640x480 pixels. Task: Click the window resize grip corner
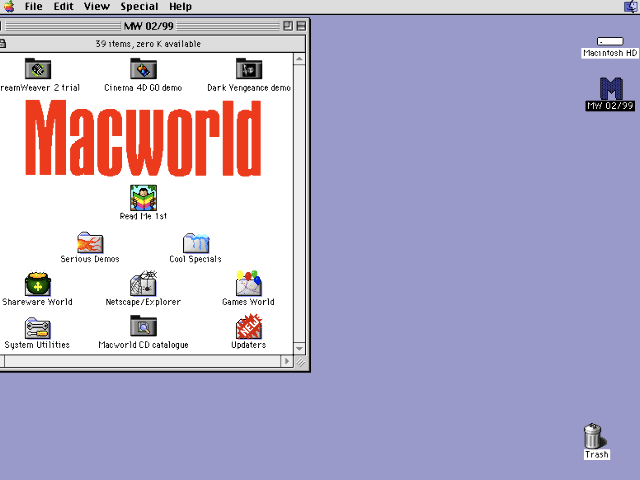[x=300, y=362]
